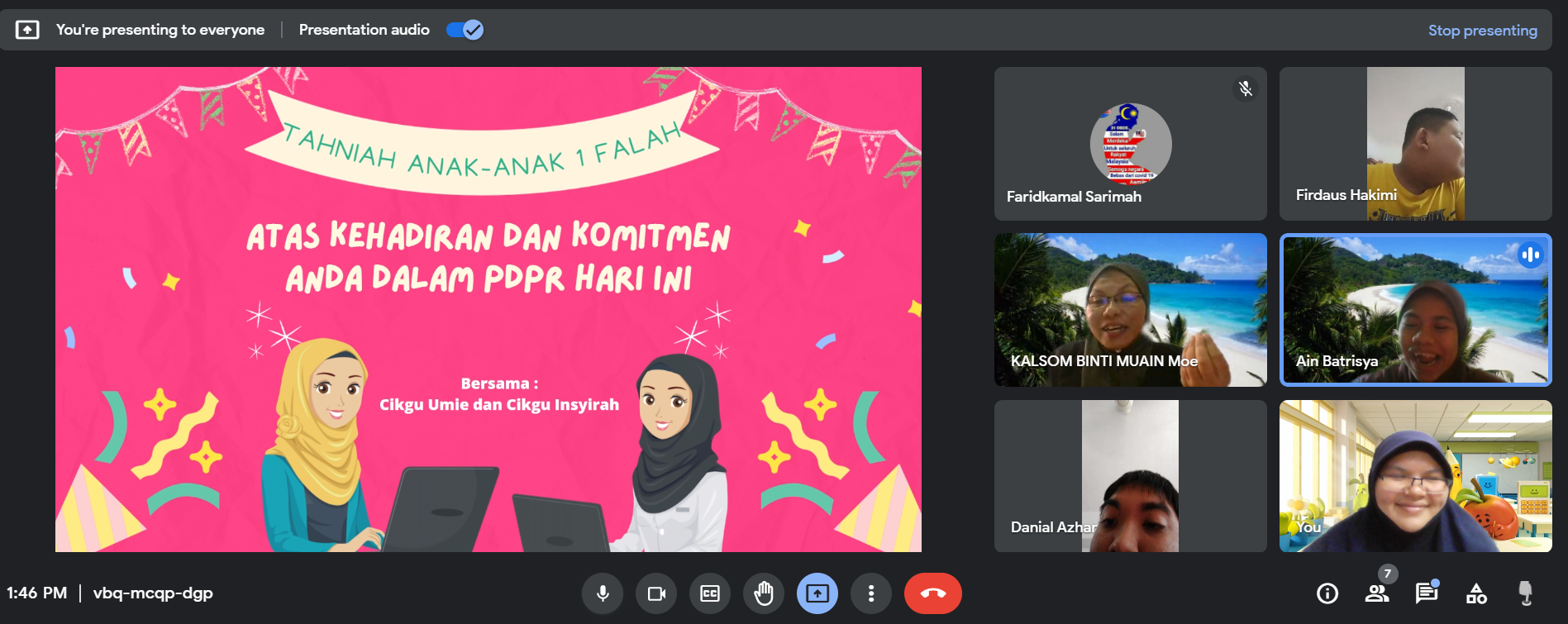Select Faridkamal Sarimah's video tile
The image size is (1568, 624).
[1130, 144]
